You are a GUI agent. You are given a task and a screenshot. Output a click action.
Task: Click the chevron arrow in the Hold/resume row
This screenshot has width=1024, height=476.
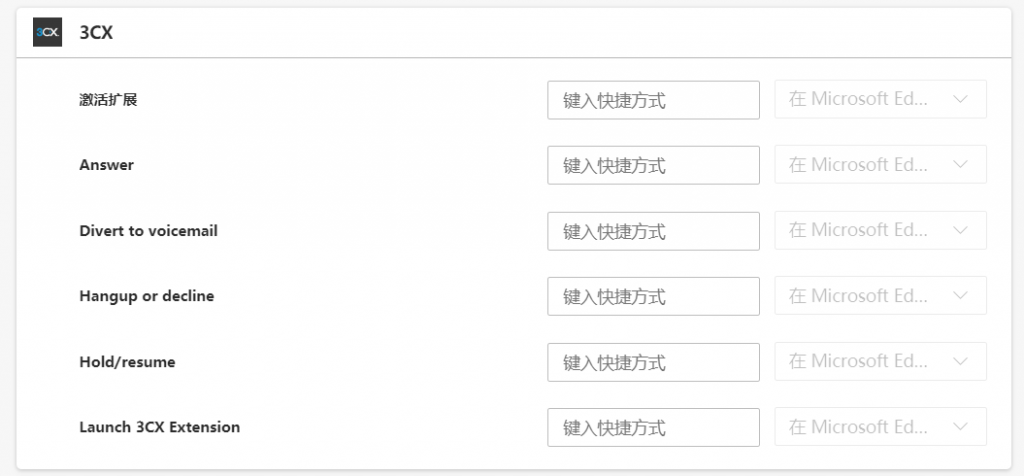960,362
